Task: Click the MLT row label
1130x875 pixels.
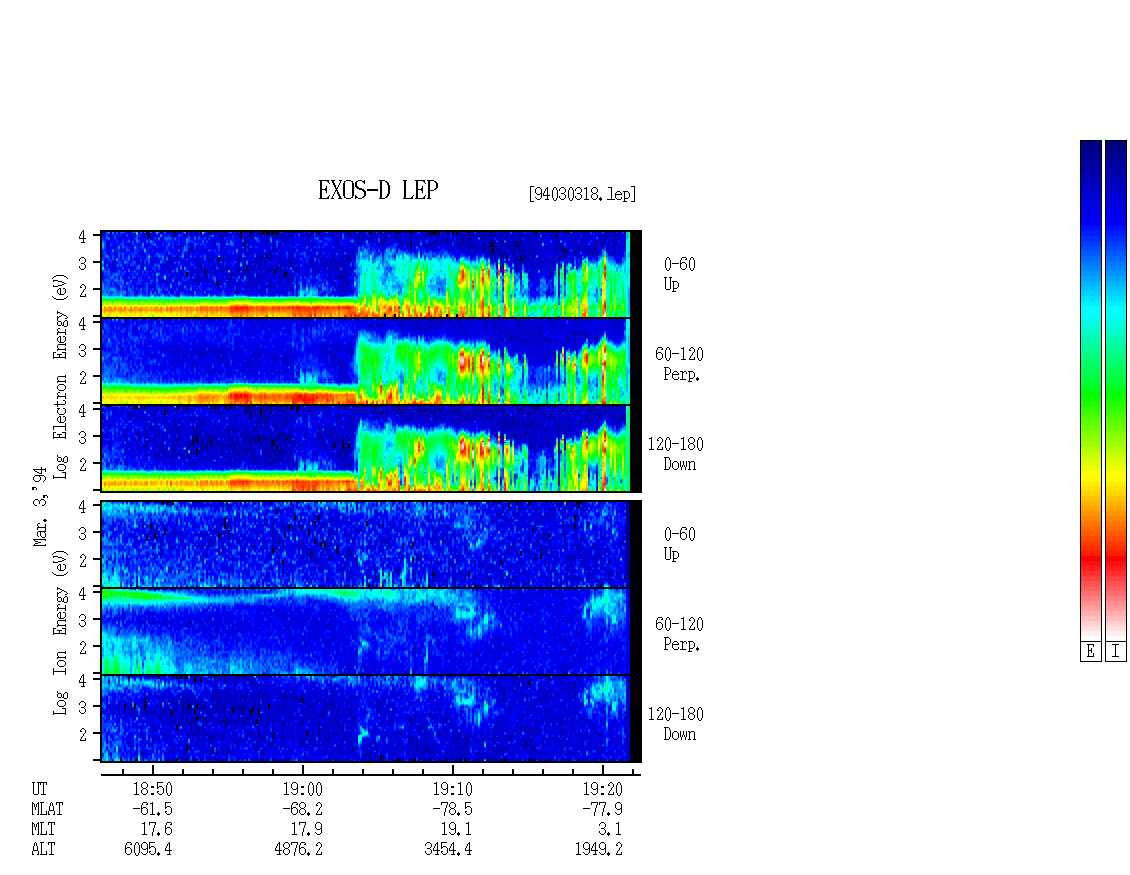Action: pos(43,829)
